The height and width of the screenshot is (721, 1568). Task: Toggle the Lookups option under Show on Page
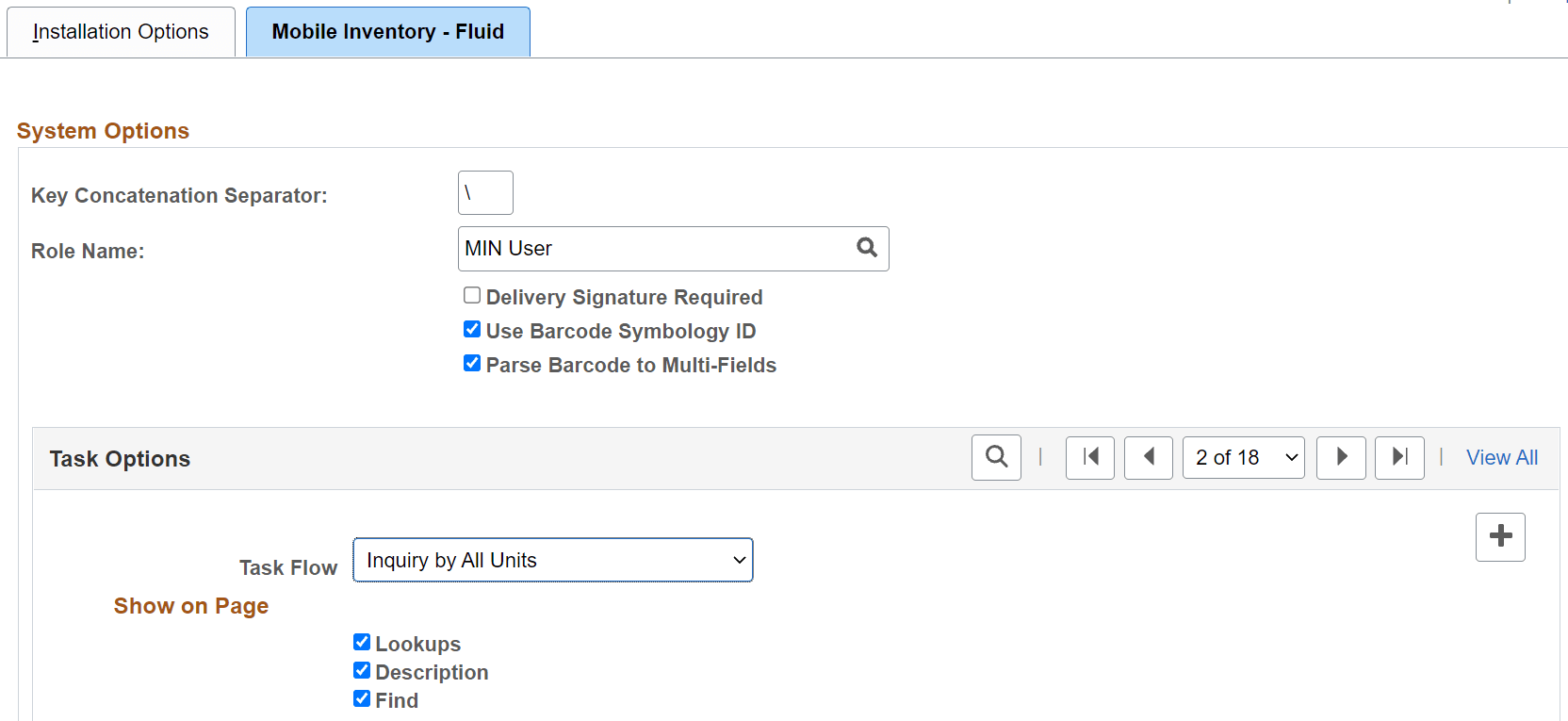pos(362,642)
